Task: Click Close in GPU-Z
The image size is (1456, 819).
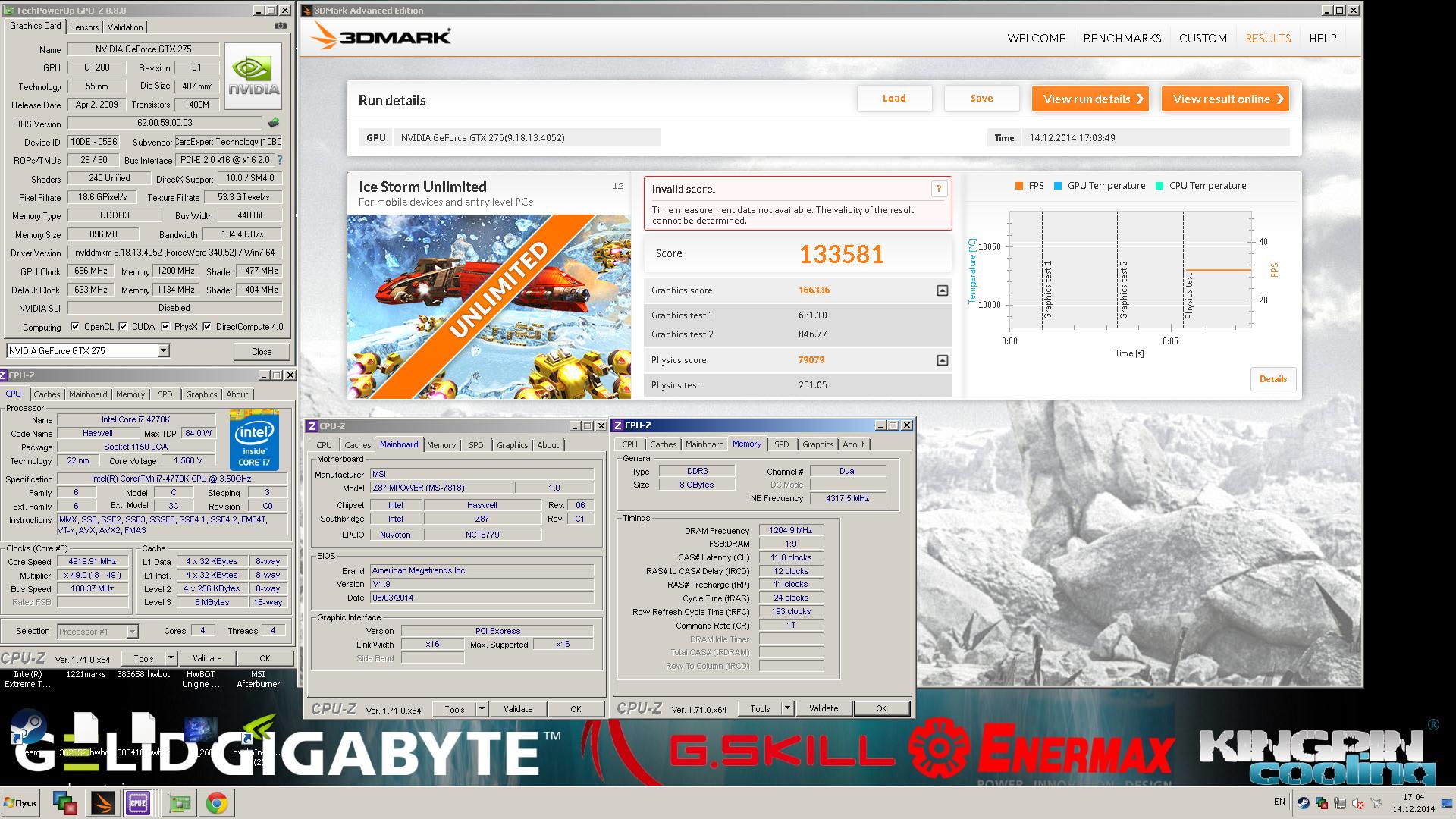Action: [x=262, y=351]
